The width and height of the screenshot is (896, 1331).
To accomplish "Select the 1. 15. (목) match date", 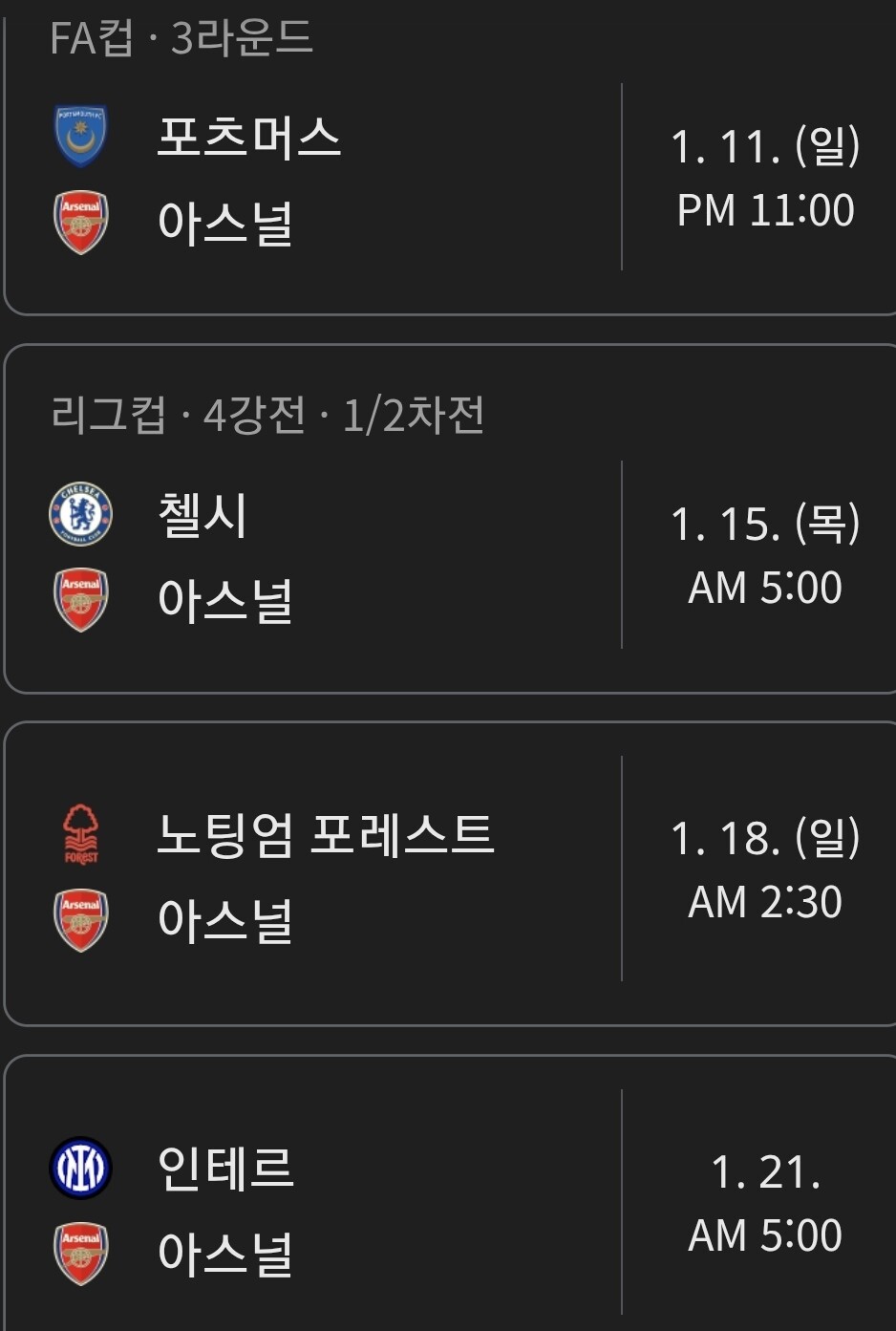I will point(765,524).
